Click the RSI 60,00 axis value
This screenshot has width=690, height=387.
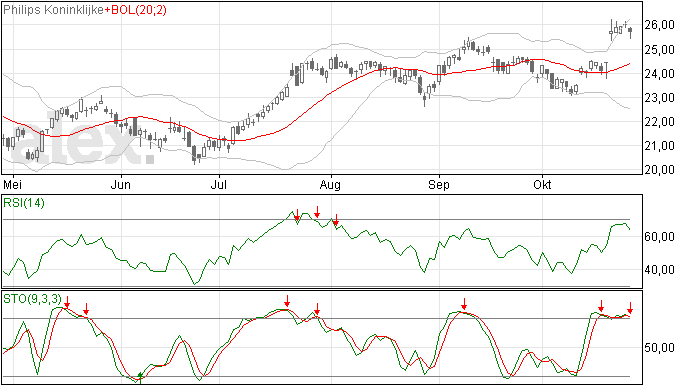660,237
